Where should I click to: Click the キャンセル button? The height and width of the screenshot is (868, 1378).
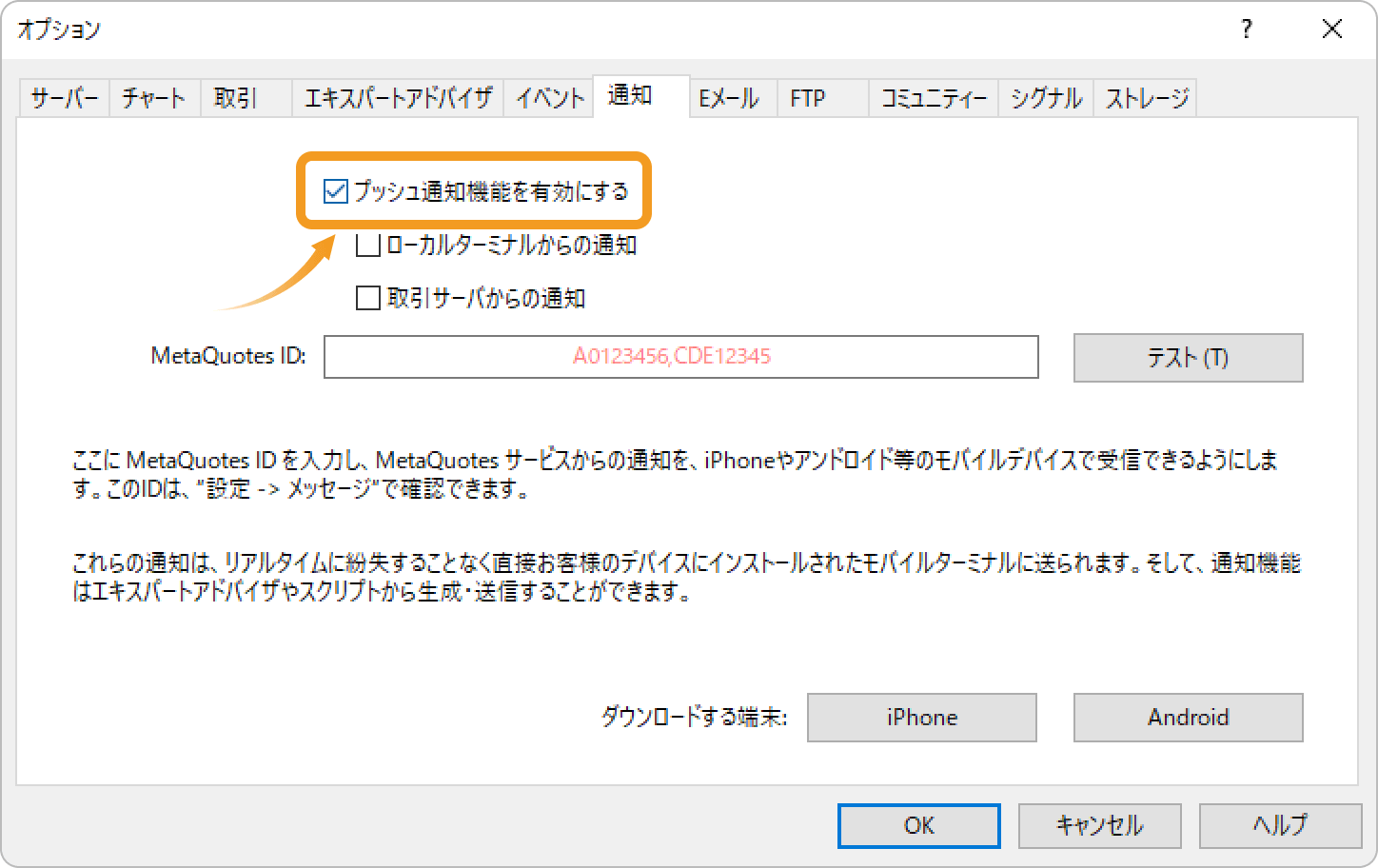coord(1099,825)
